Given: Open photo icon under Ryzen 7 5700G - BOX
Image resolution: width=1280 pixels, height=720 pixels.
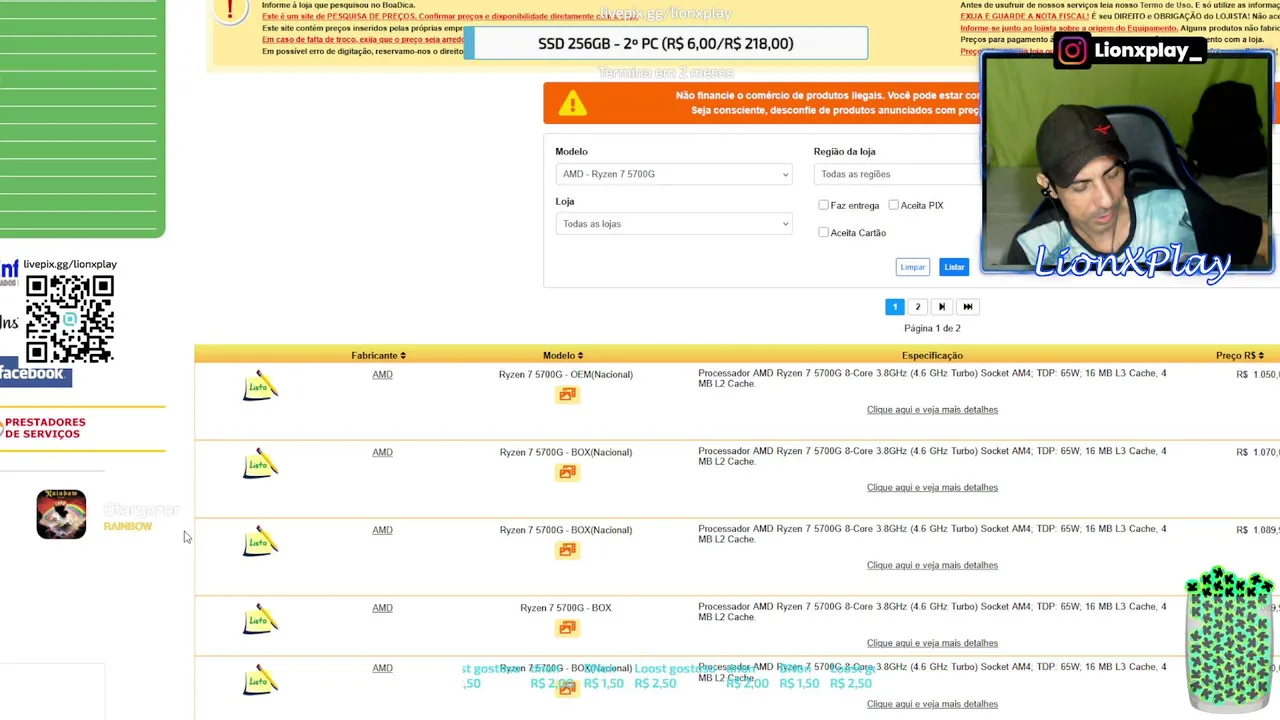Looking at the screenshot, I should [567, 628].
